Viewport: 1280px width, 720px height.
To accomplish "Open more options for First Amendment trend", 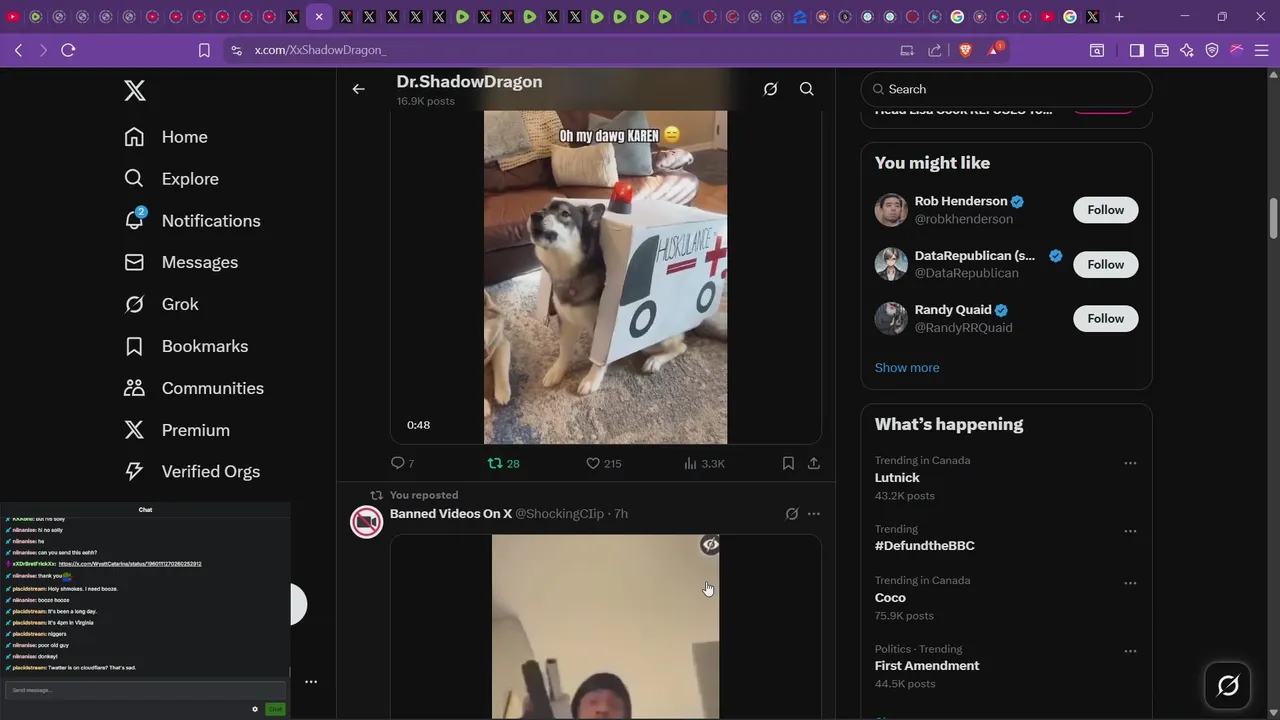I will (1130, 651).
